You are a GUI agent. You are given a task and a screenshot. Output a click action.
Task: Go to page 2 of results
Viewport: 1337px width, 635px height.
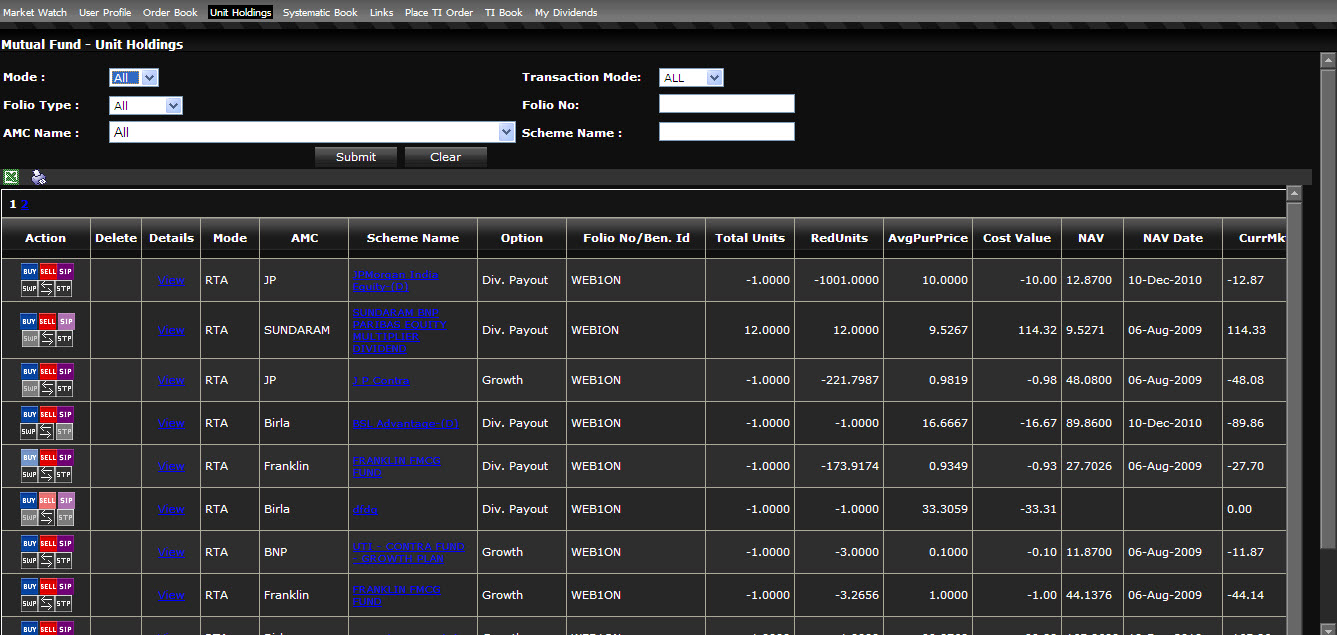(25, 204)
